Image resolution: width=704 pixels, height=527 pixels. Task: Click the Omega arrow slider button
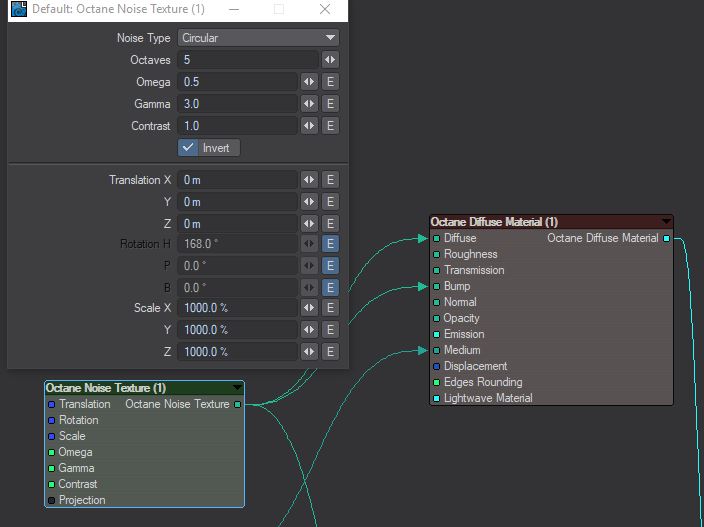click(309, 82)
